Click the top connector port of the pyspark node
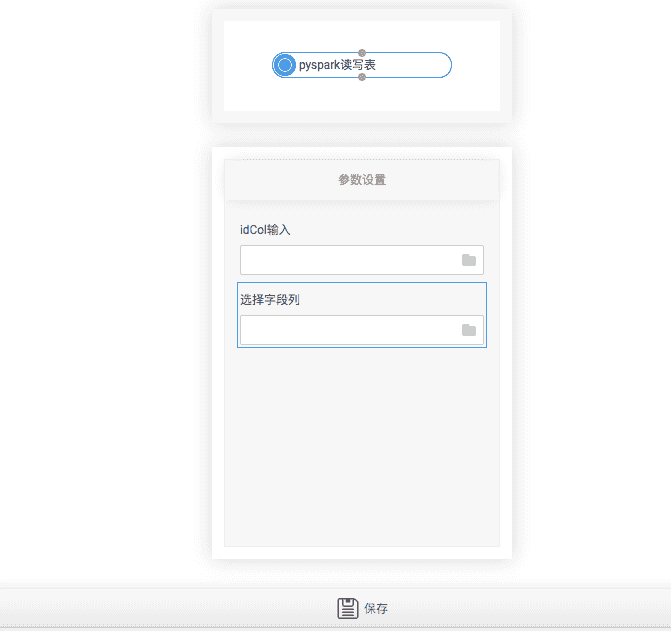Viewport: 671px width, 631px height. click(x=362, y=53)
